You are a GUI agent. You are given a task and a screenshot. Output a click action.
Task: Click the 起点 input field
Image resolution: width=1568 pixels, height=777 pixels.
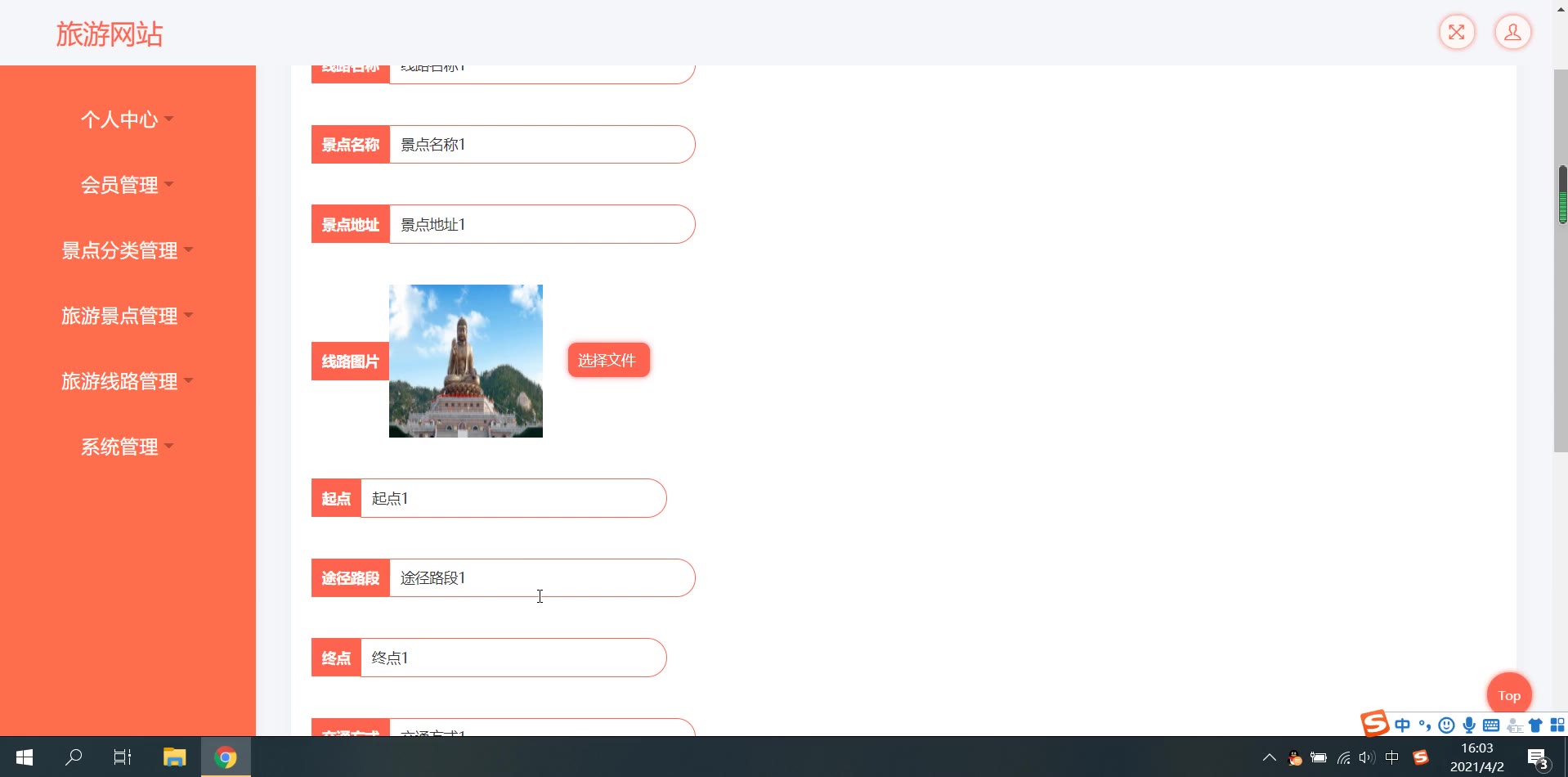[513, 498]
